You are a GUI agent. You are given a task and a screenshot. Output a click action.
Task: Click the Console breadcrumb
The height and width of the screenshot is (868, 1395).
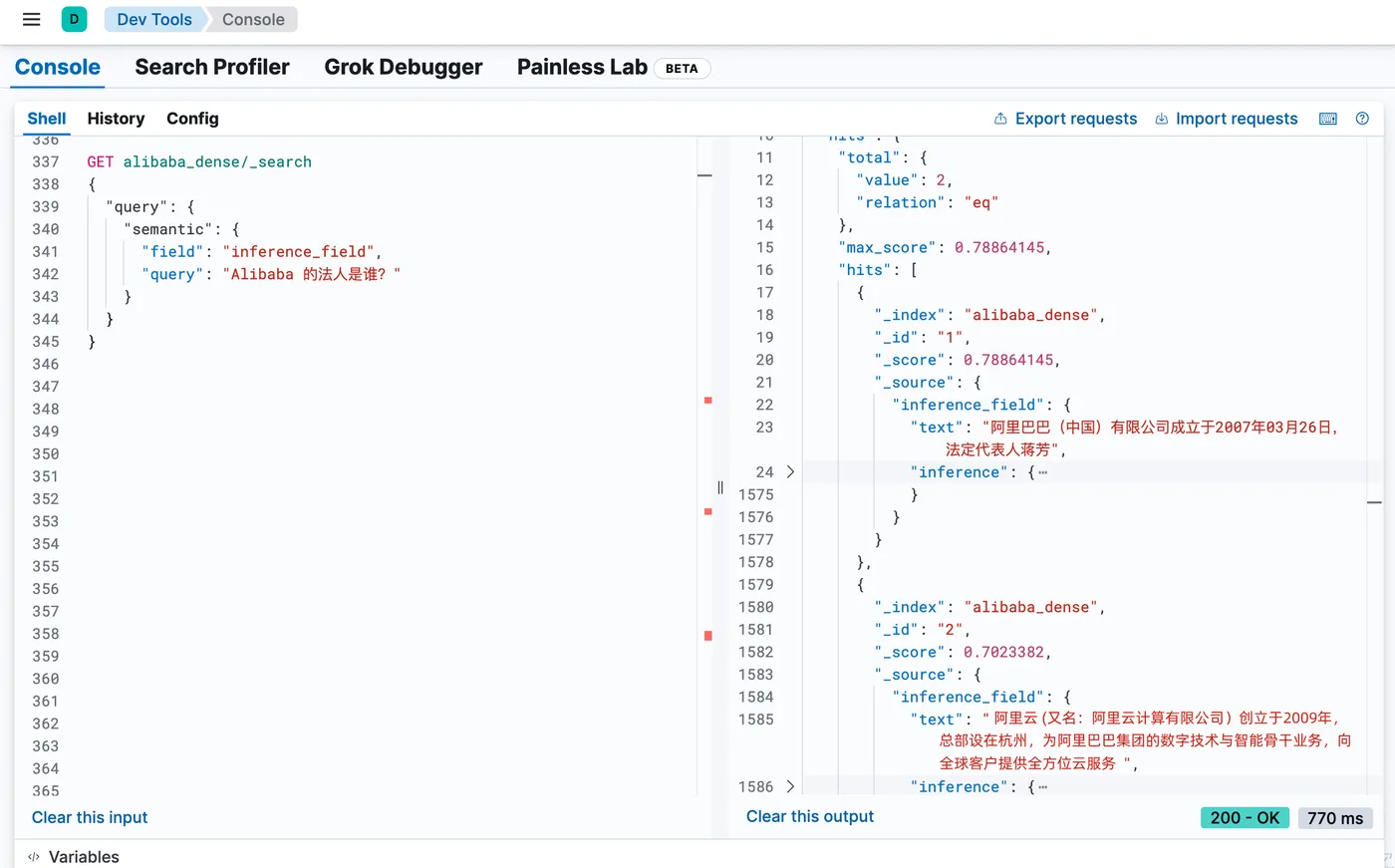(253, 19)
